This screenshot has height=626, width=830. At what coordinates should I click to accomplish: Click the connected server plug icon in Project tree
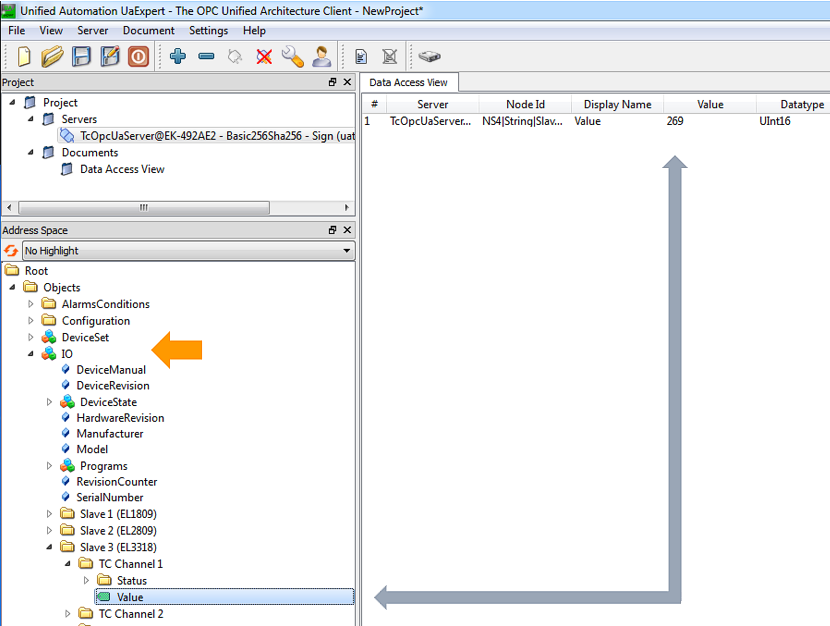[x=67, y=136]
